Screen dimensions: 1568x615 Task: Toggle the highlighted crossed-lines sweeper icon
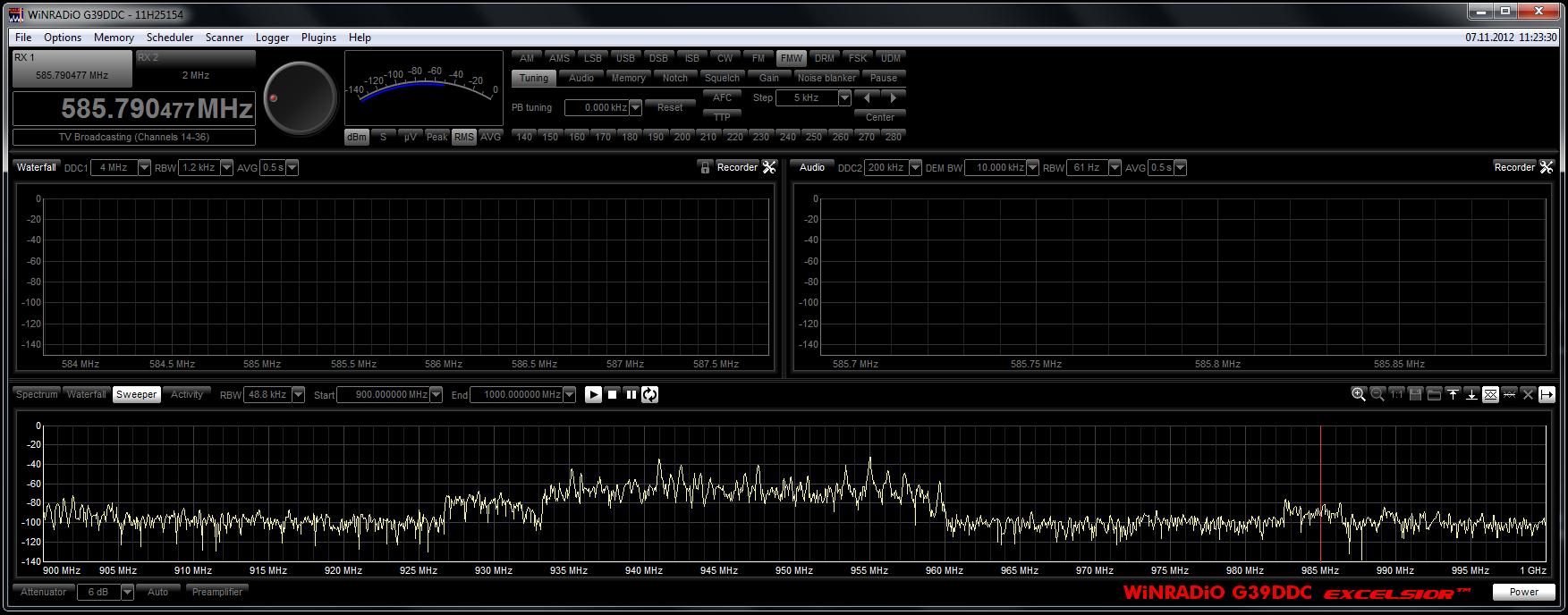[x=1490, y=394]
